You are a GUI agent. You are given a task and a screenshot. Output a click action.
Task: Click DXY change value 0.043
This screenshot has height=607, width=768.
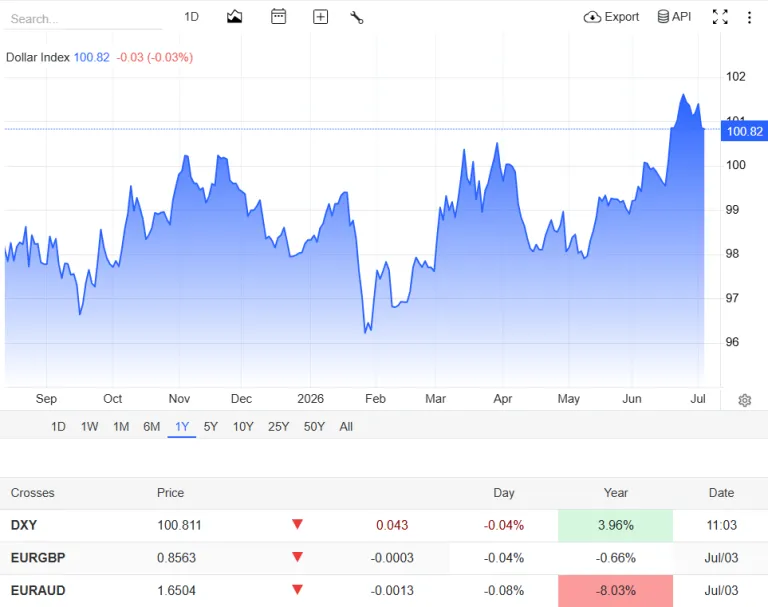(x=392, y=525)
